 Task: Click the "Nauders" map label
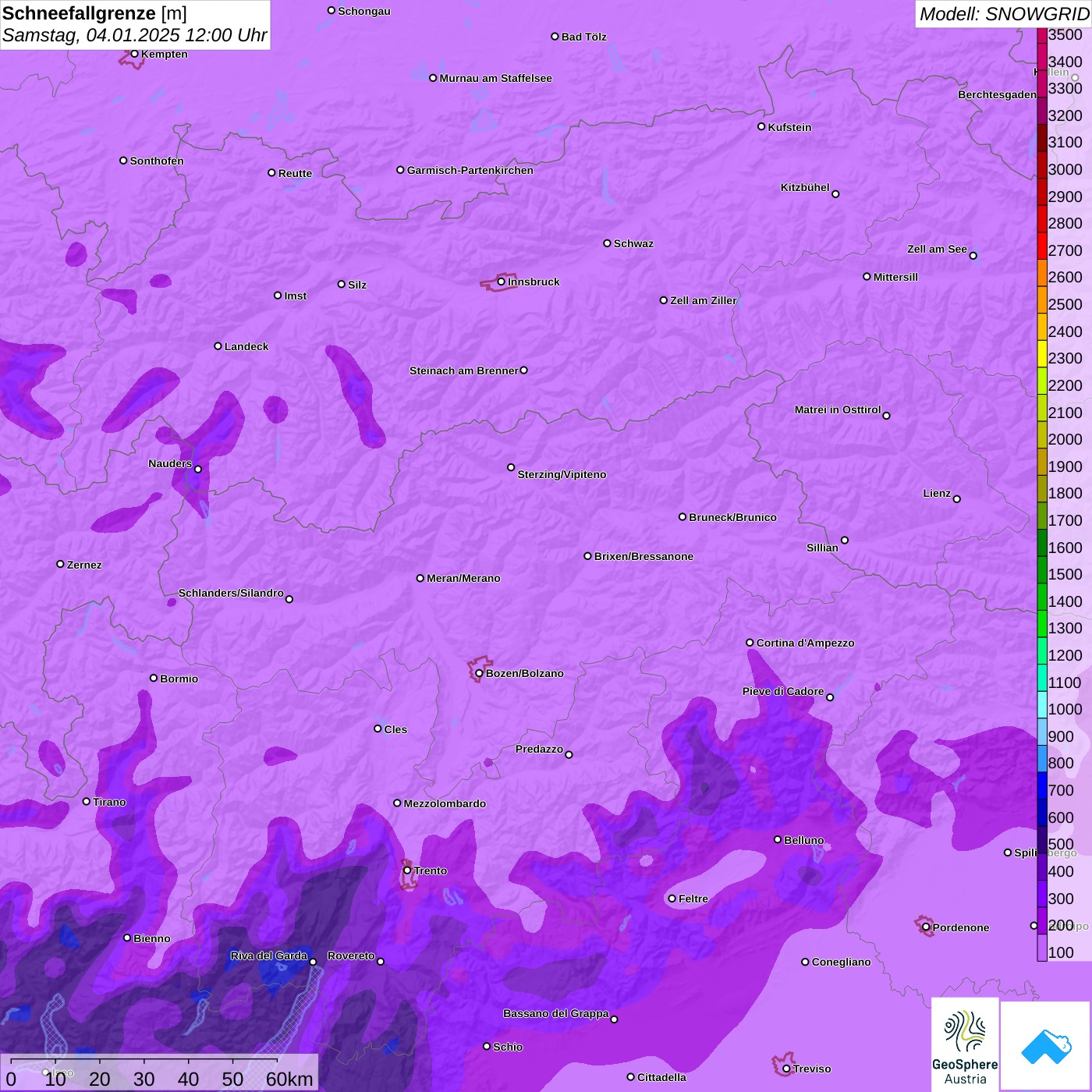tap(170, 463)
